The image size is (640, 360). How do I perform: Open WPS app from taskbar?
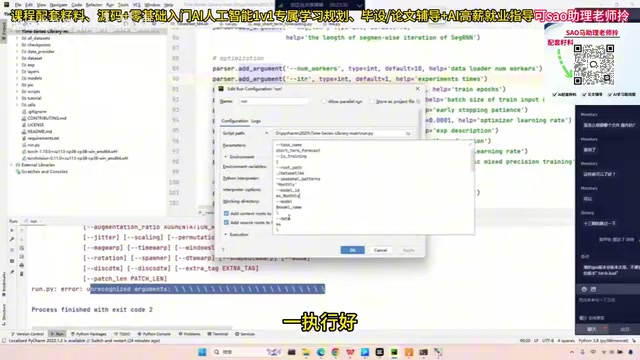350,352
